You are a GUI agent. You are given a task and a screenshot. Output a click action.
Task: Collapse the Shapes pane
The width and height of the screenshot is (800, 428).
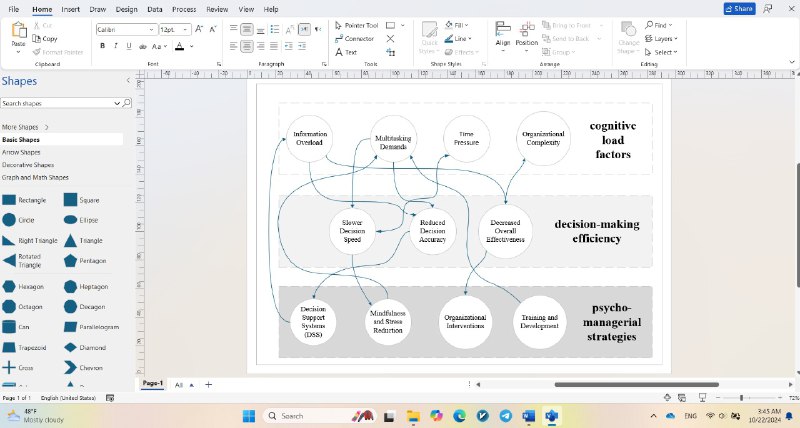tap(128, 81)
